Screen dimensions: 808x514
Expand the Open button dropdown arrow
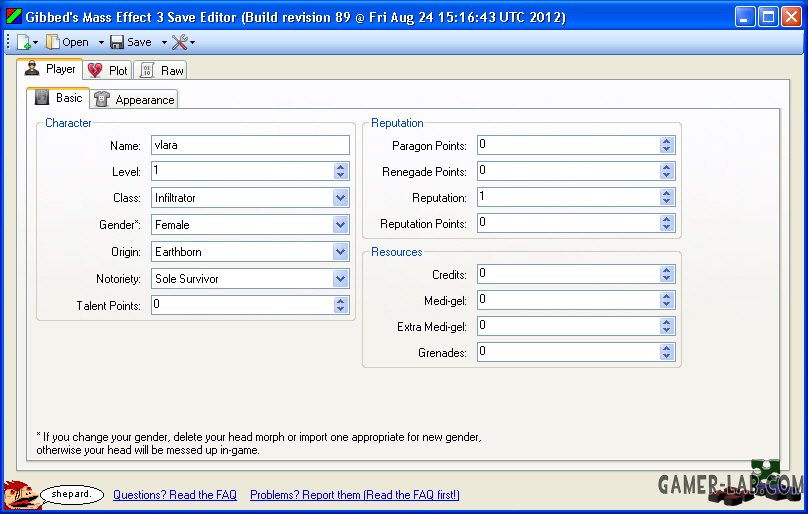tap(101, 42)
